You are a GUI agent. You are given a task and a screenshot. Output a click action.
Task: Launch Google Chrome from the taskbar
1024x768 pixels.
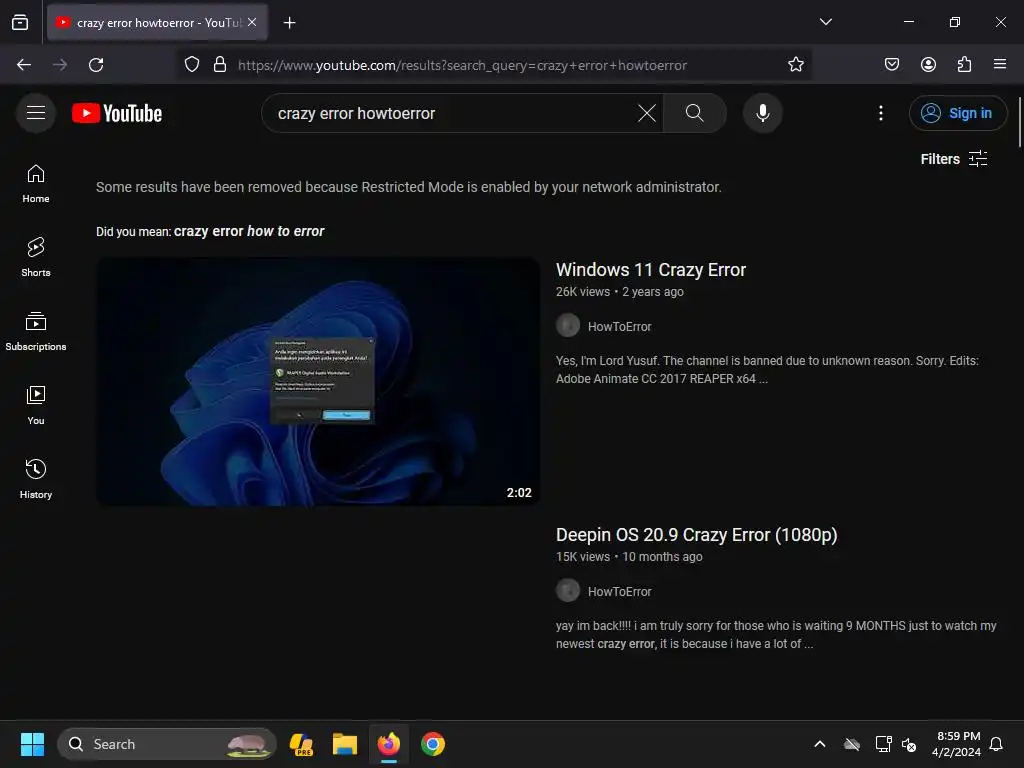pyautogui.click(x=432, y=744)
